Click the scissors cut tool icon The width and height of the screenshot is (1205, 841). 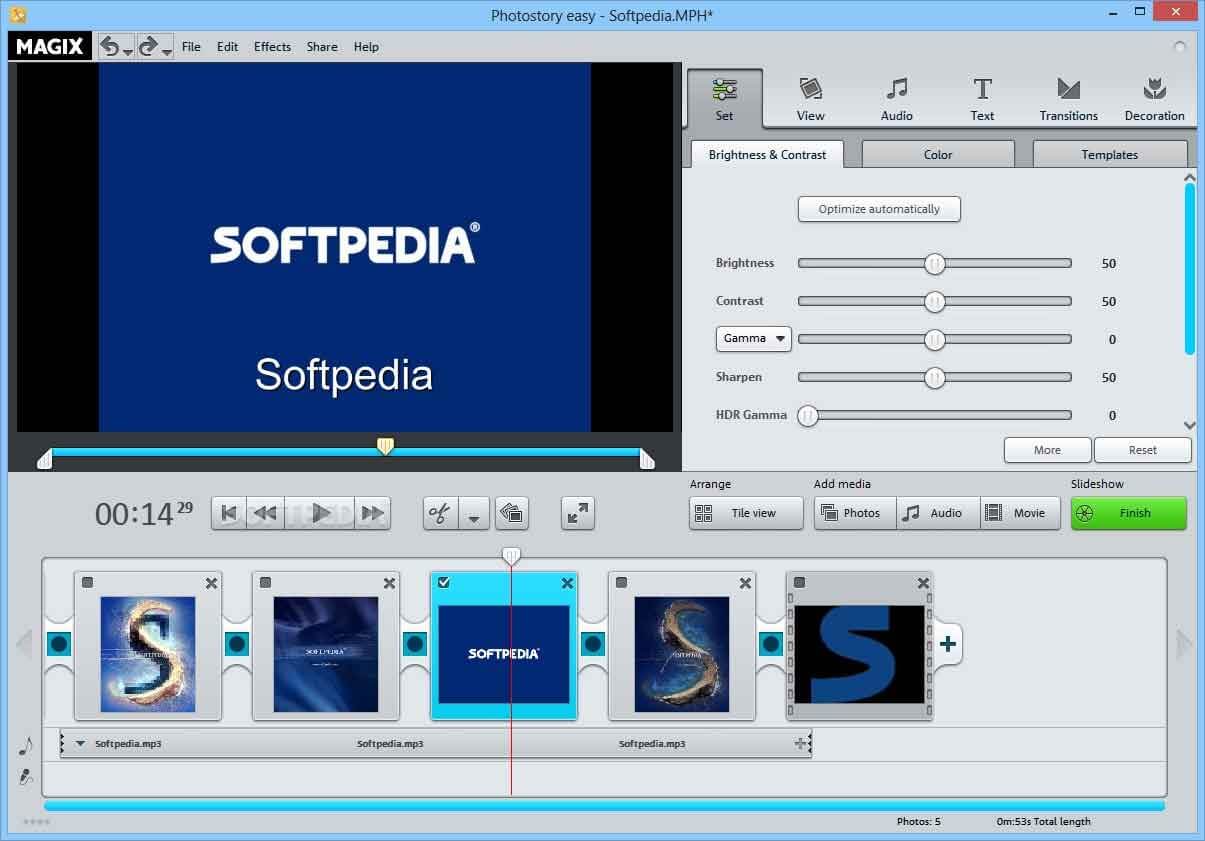click(440, 513)
